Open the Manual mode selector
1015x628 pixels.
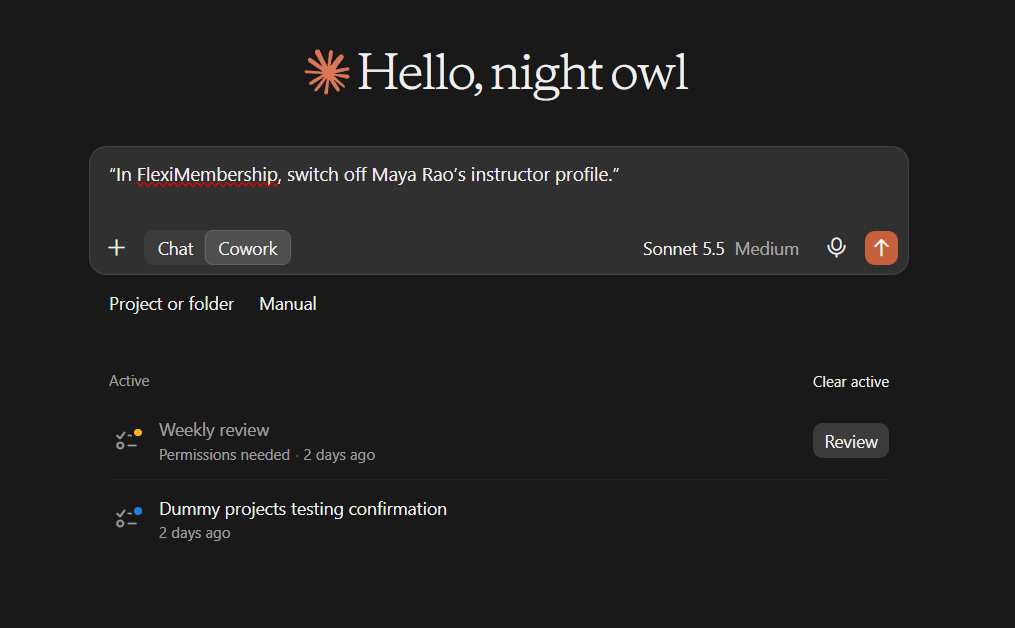click(288, 304)
